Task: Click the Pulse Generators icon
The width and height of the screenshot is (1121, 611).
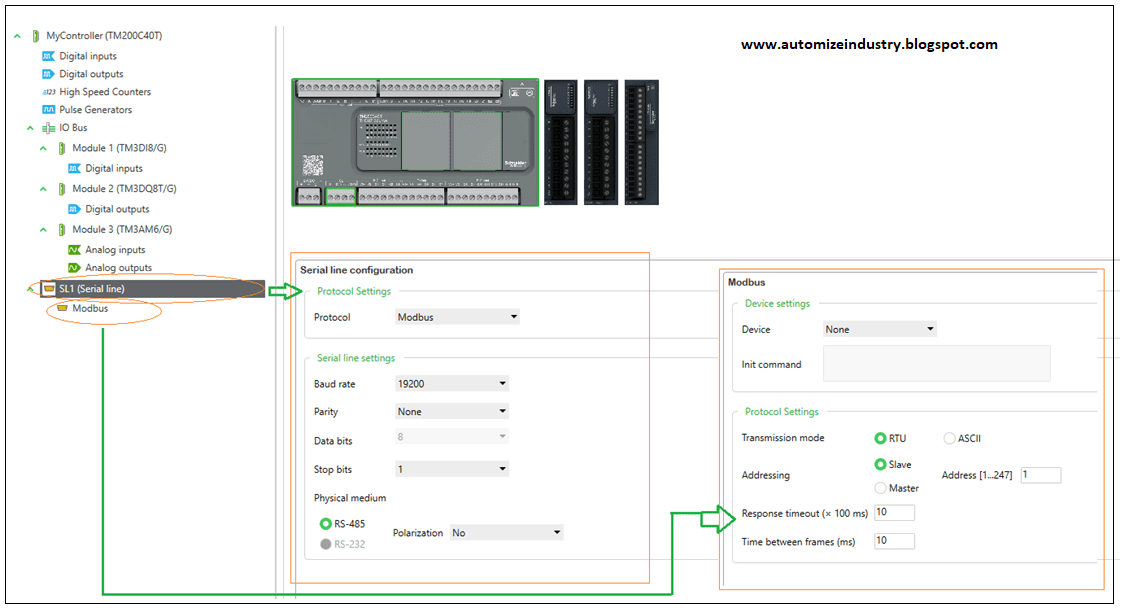Action: (49, 109)
